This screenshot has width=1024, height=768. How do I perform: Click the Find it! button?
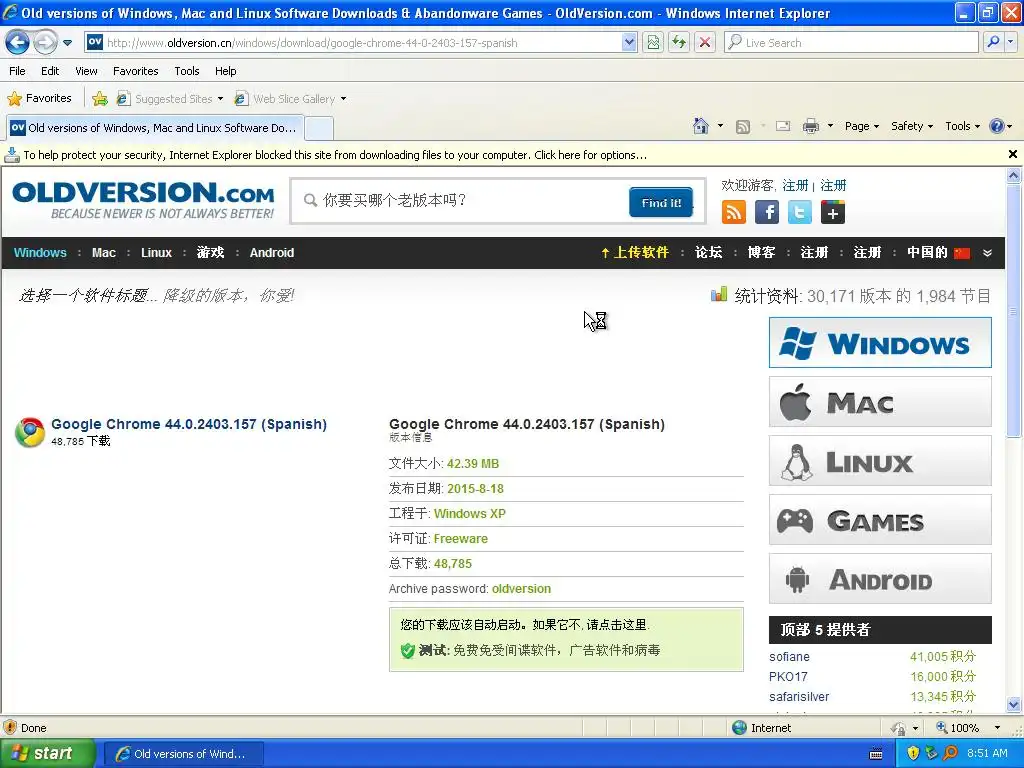pyautogui.click(x=661, y=202)
